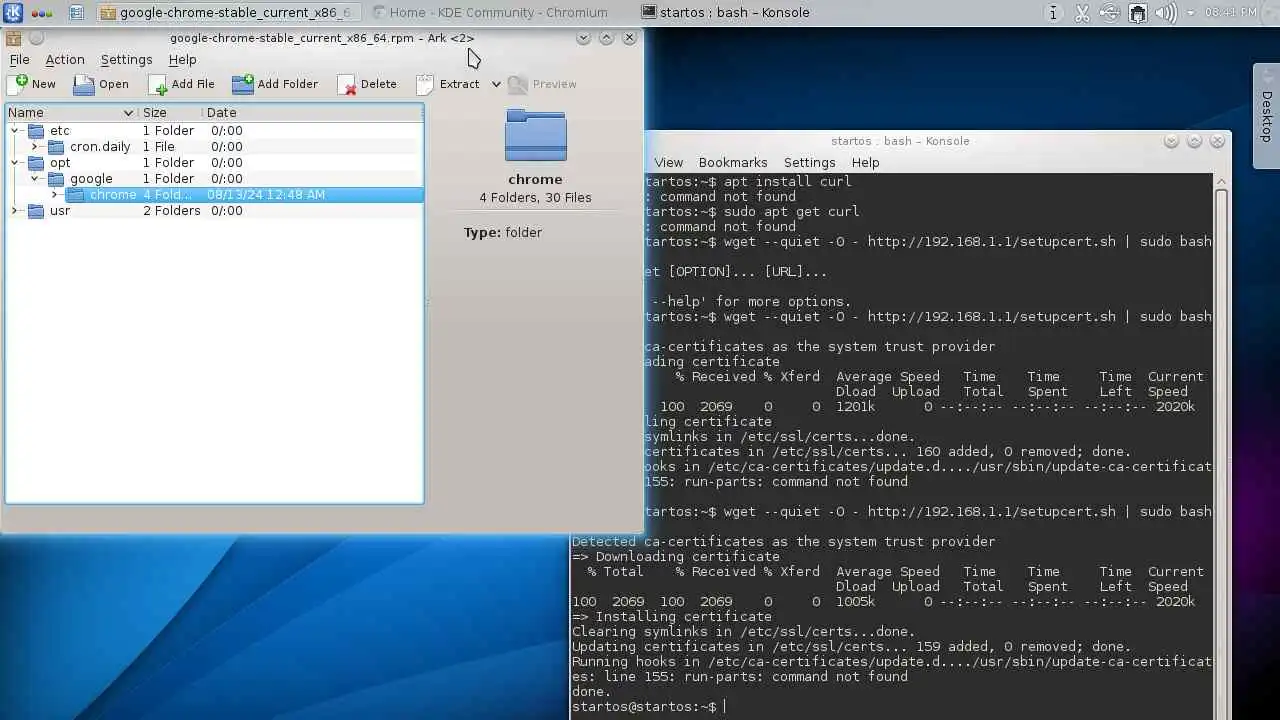Image resolution: width=1280 pixels, height=720 pixels.
Task: Sort by the Size column header
Action: (x=169, y=113)
